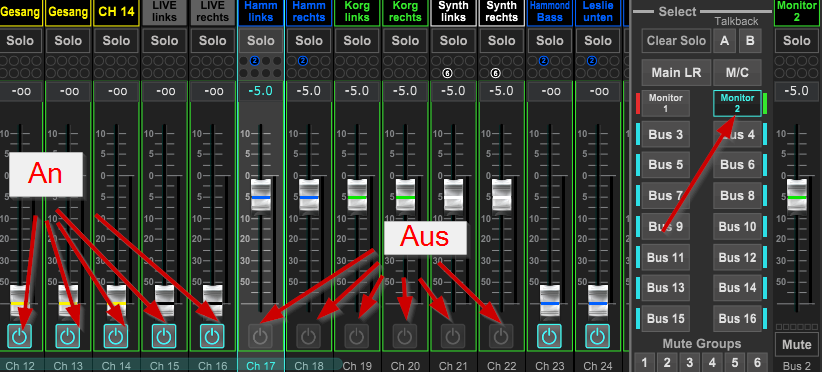
Task: Click the Synth links fader handle
Action: [x=453, y=195]
